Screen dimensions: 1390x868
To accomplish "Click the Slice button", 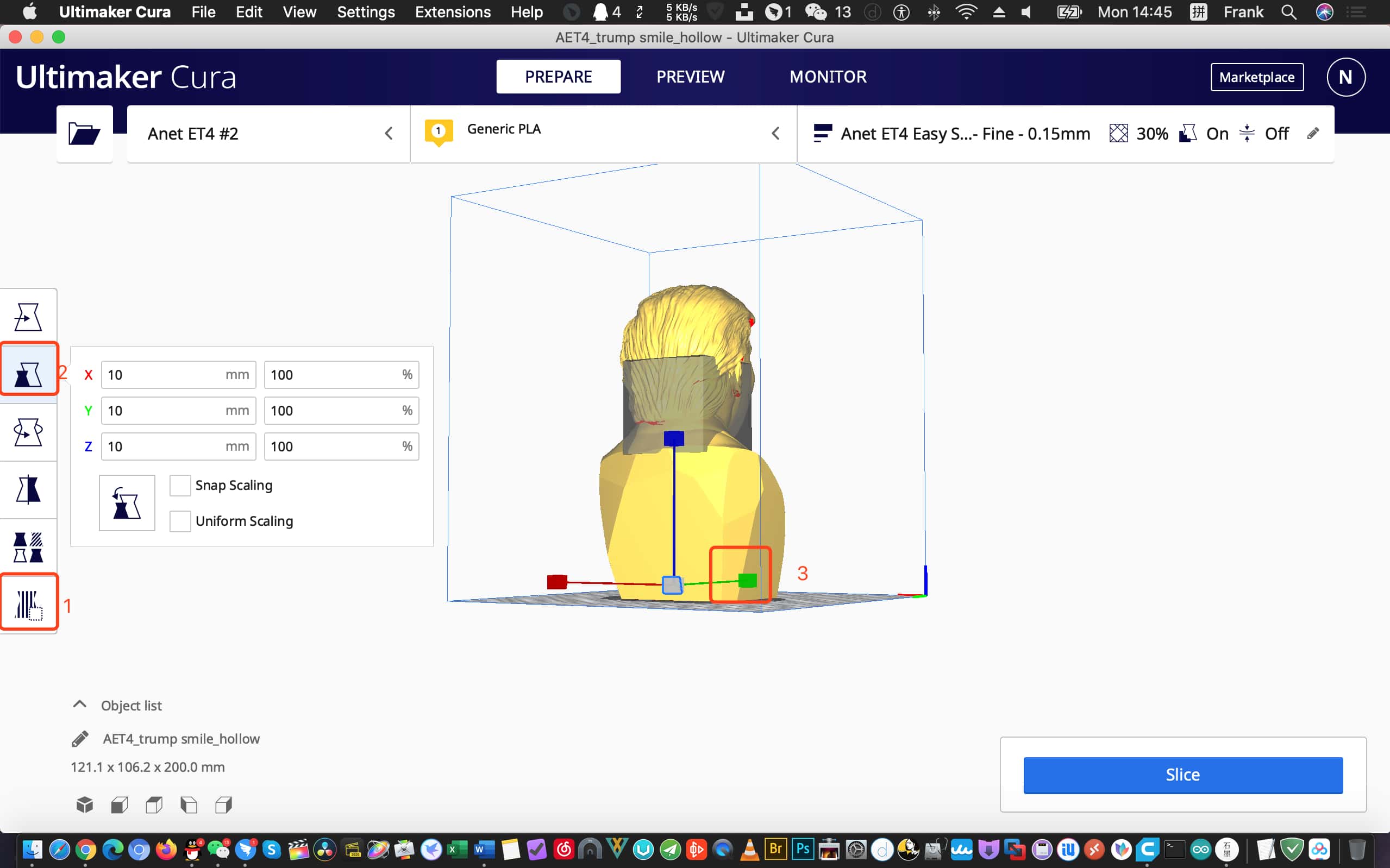I will (x=1183, y=775).
